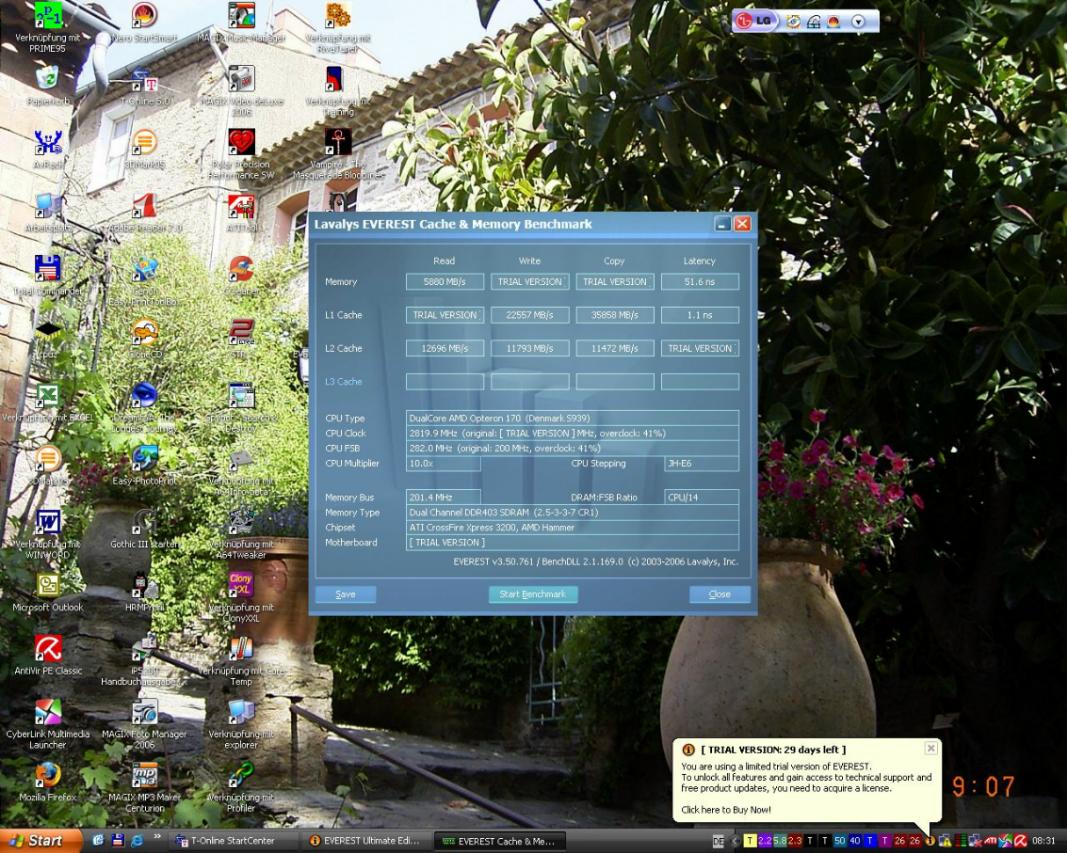Open the Windows Start menu
This screenshot has width=1067, height=853.
pos(41,841)
